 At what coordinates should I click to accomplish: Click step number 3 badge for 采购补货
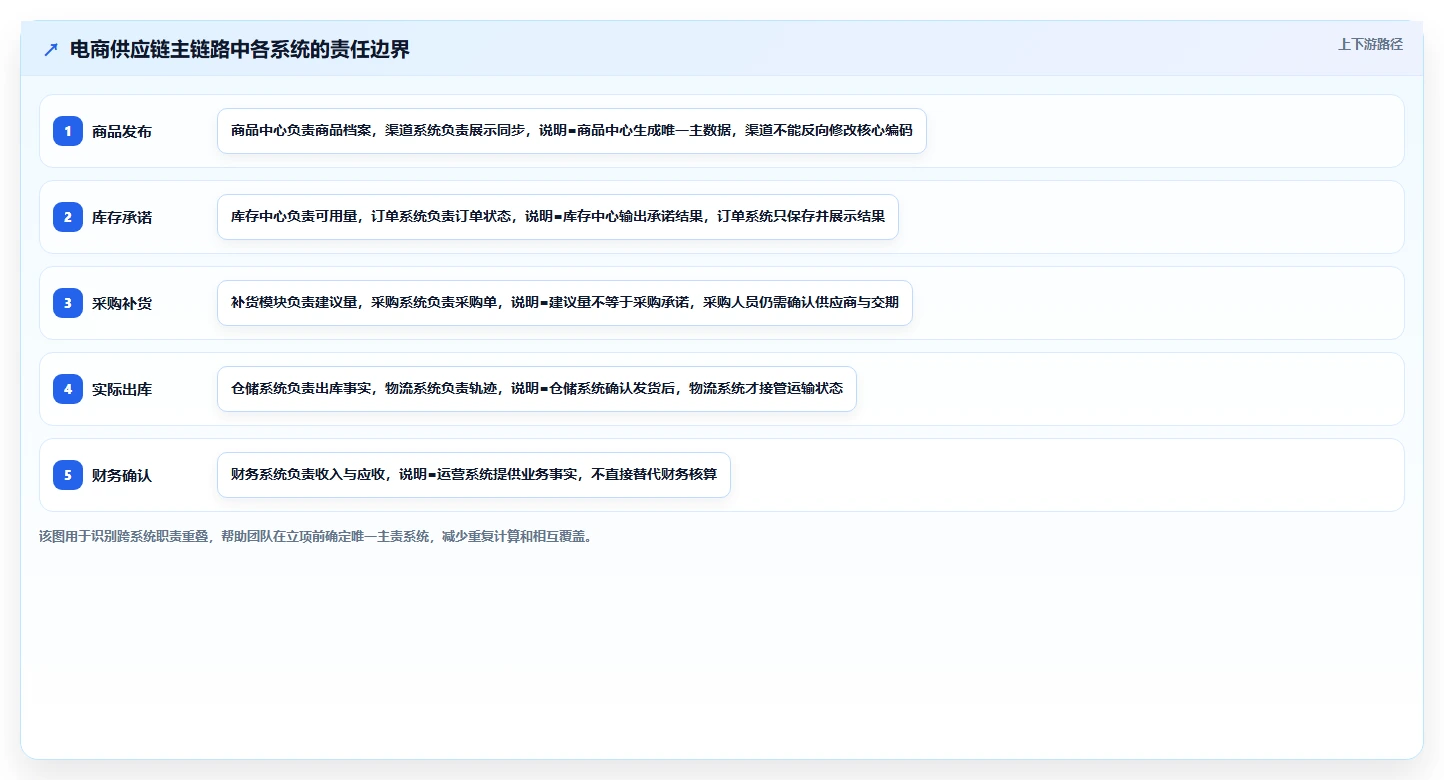click(x=68, y=302)
